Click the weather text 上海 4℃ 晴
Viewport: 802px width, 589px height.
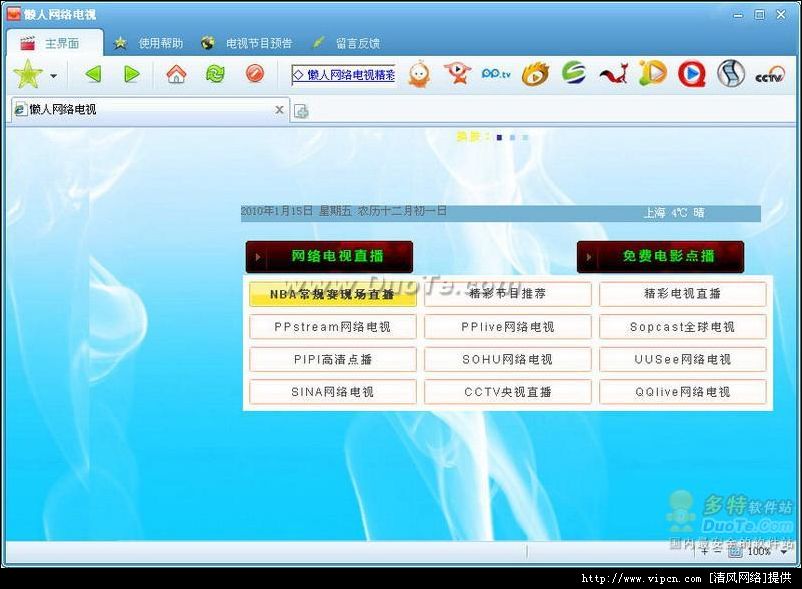coord(674,213)
